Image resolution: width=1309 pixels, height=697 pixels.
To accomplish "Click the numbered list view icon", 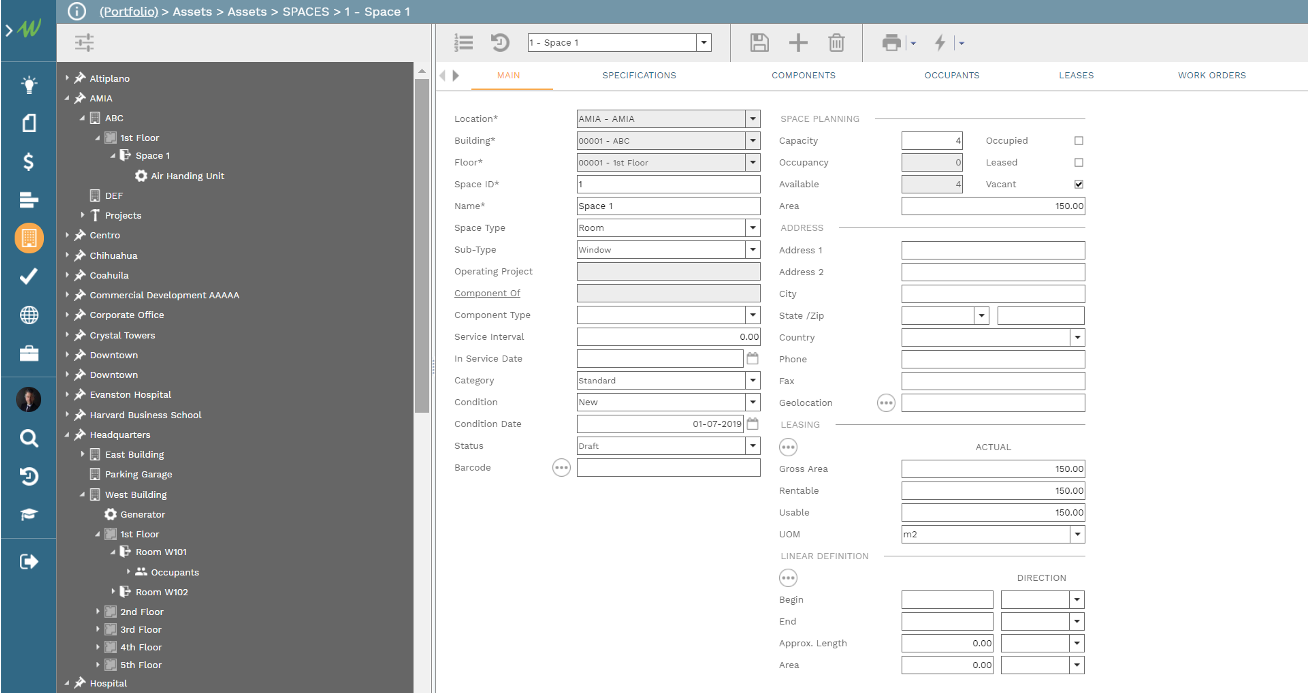I will [463, 43].
